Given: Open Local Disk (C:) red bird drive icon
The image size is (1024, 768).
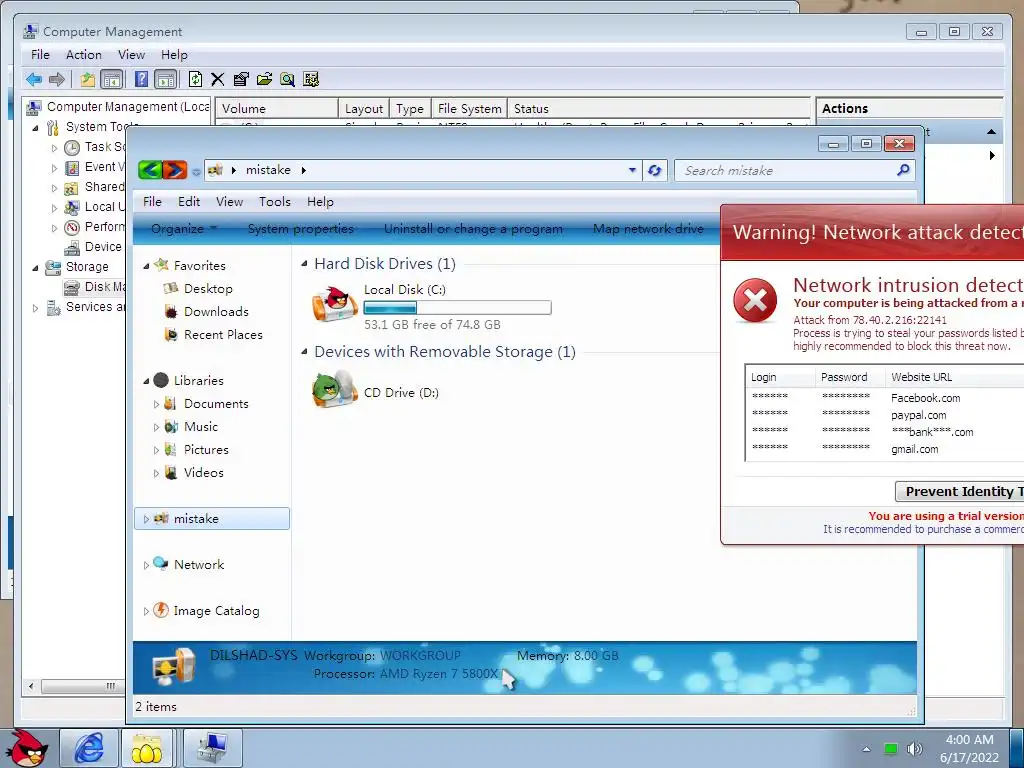Looking at the screenshot, I should 334,305.
